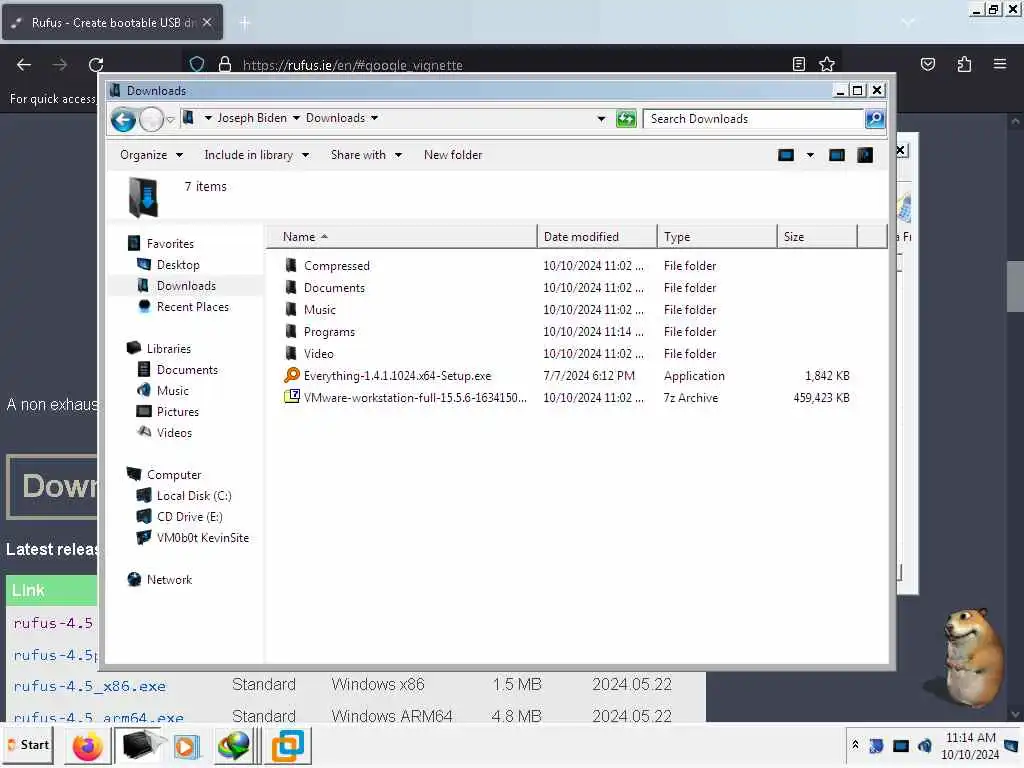Show hidden tray icons arrow

click(x=856, y=745)
